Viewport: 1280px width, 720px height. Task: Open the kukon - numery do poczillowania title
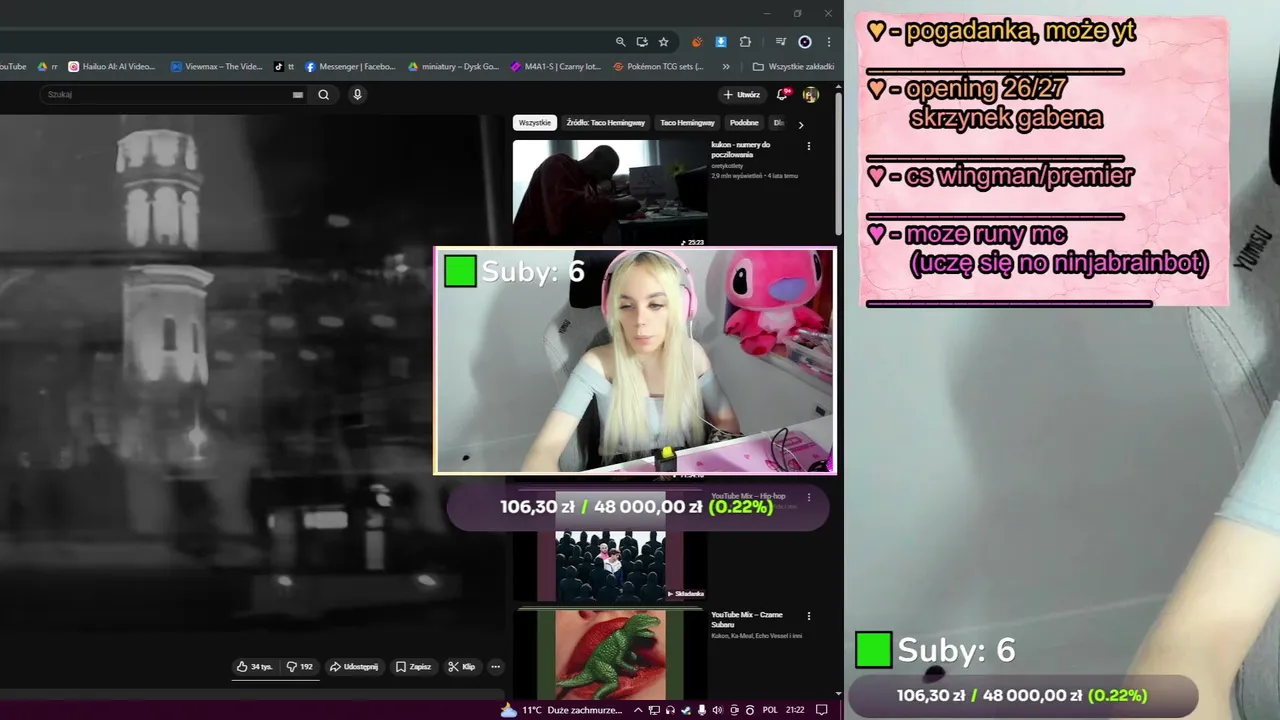click(741, 149)
